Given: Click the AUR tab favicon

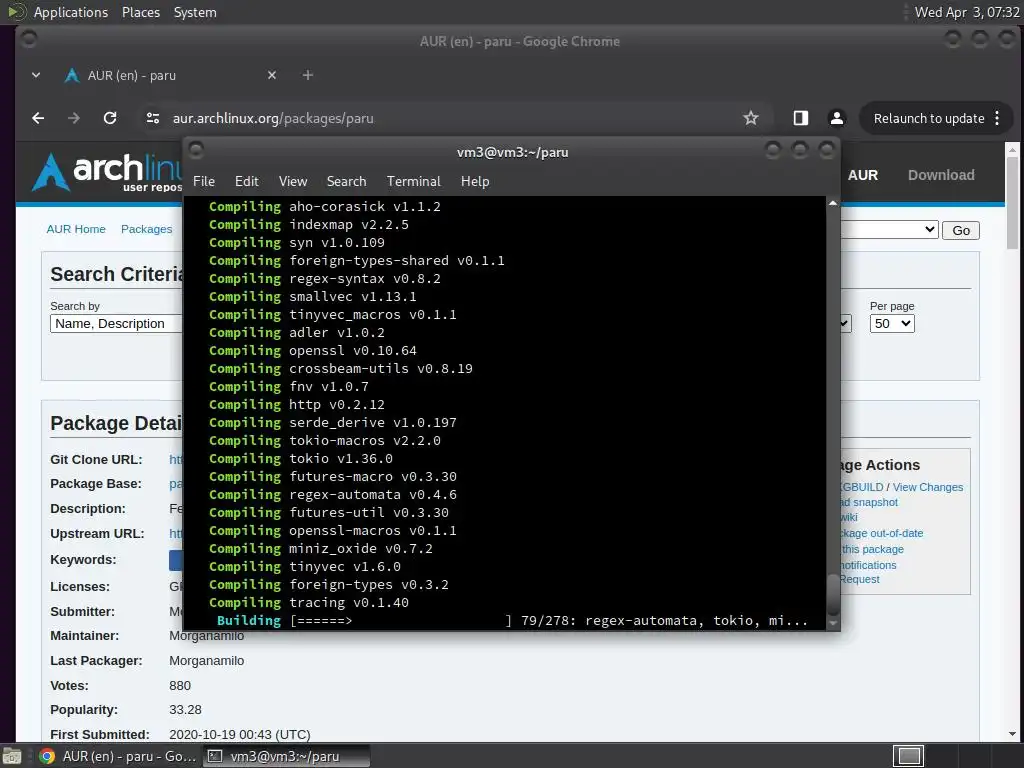Looking at the screenshot, I should point(72,76).
